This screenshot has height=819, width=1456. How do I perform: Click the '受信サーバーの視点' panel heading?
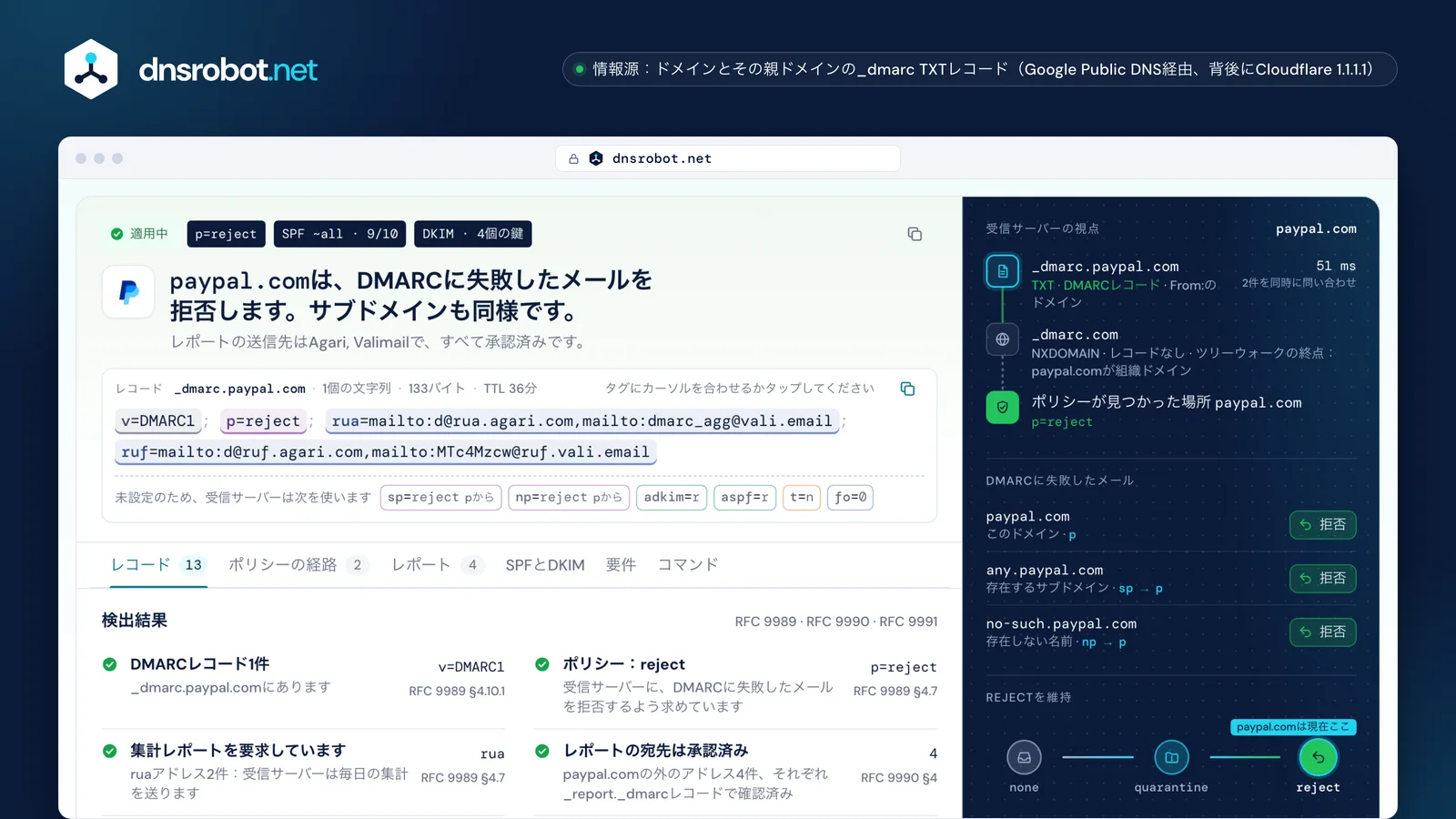tap(1043, 228)
